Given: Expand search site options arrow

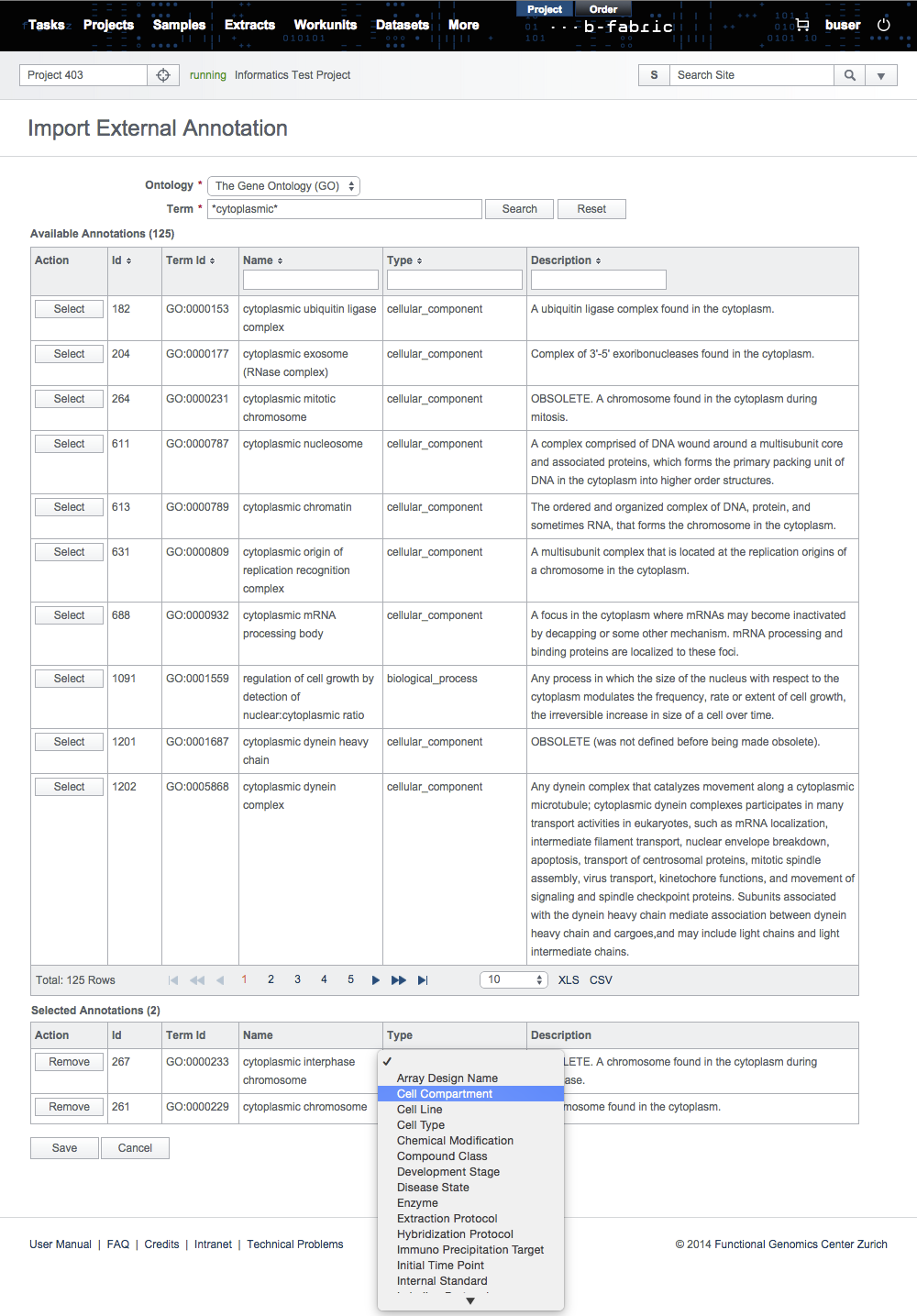Looking at the screenshot, I should 881,75.
